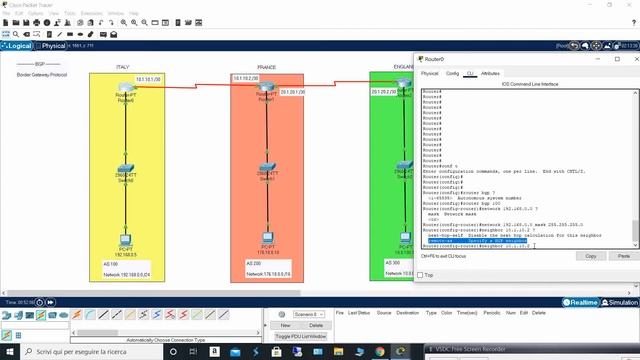The image size is (640, 360).
Task: Click the CLI scrollbar down arrow
Action: click(636, 245)
